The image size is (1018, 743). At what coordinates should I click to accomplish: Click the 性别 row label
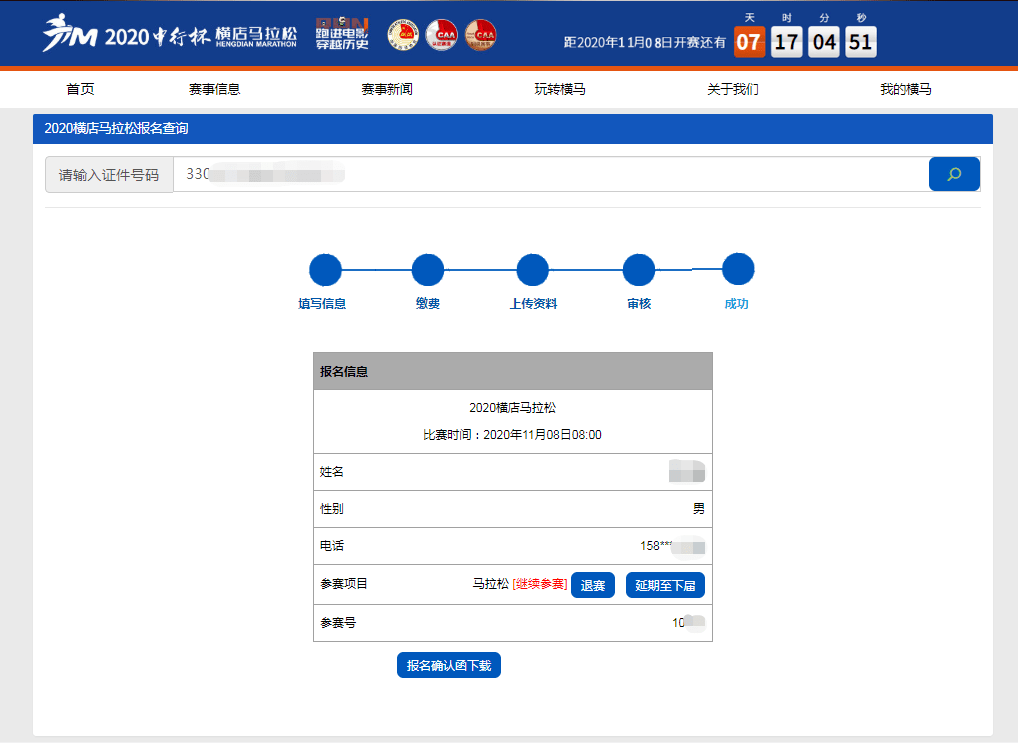pos(332,509)
